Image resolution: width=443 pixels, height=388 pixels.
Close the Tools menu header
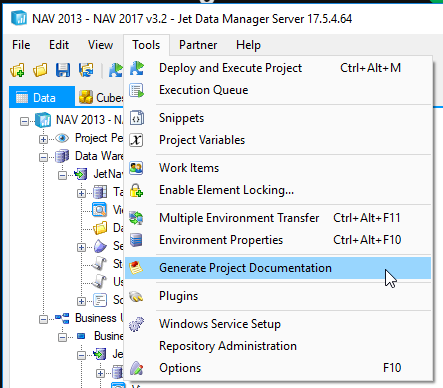pyautogui.click(x=146, y=45)
